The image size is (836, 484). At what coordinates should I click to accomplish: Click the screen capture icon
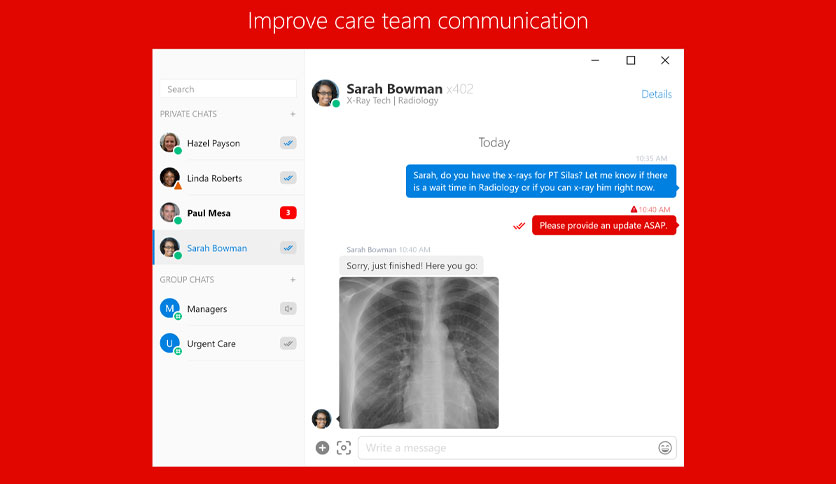[x=344, y=448]
